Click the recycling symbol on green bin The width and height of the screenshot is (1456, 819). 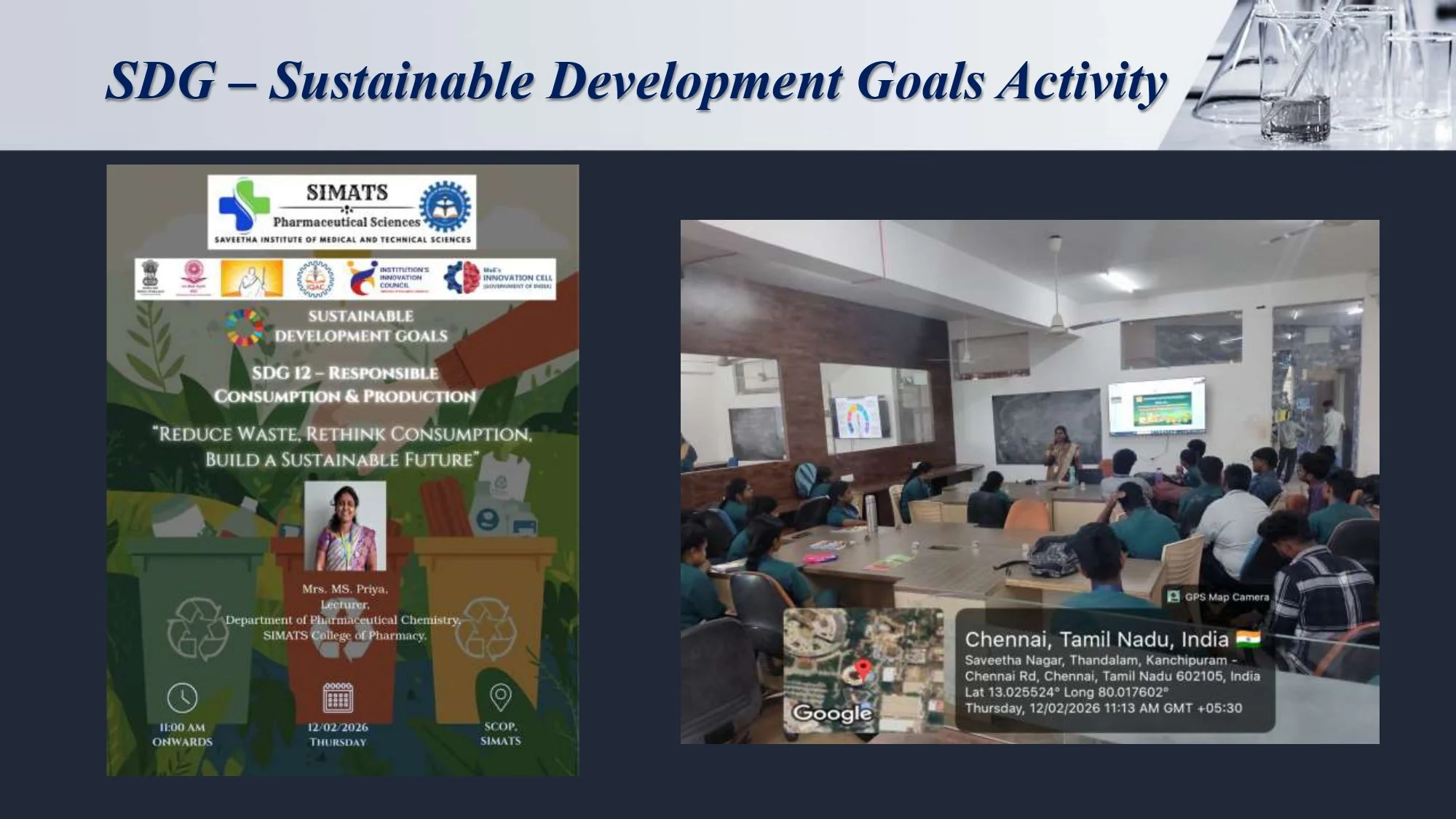pyautogui.click(x=197, y=629)
